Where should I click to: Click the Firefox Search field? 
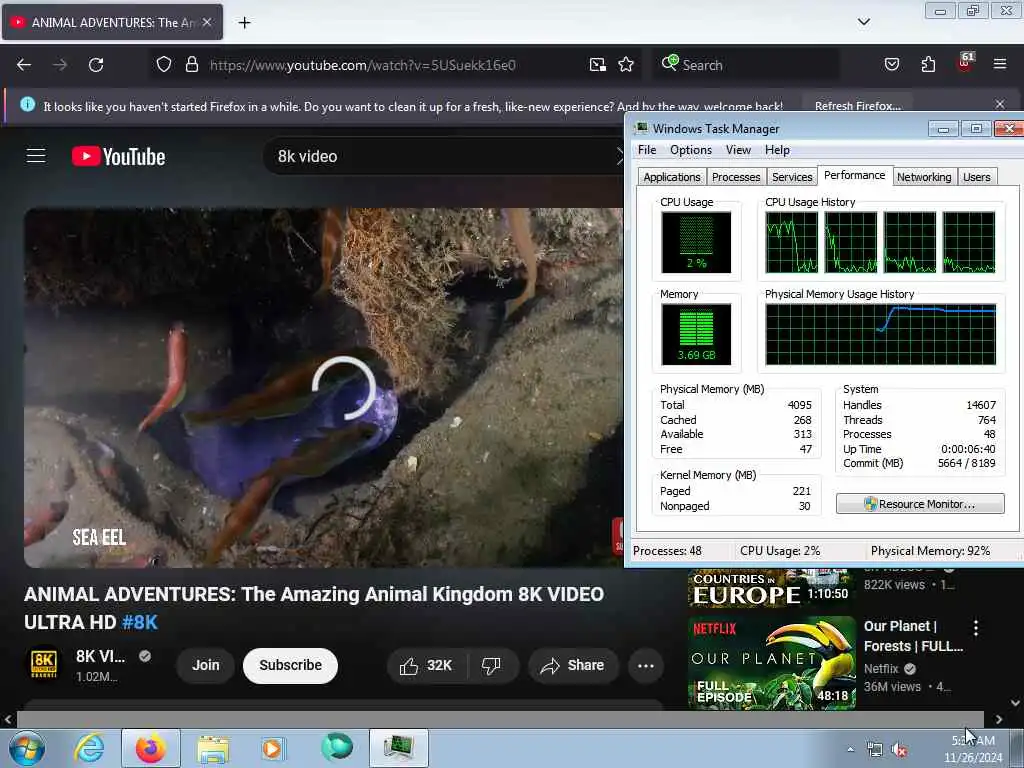click(748, 65)
